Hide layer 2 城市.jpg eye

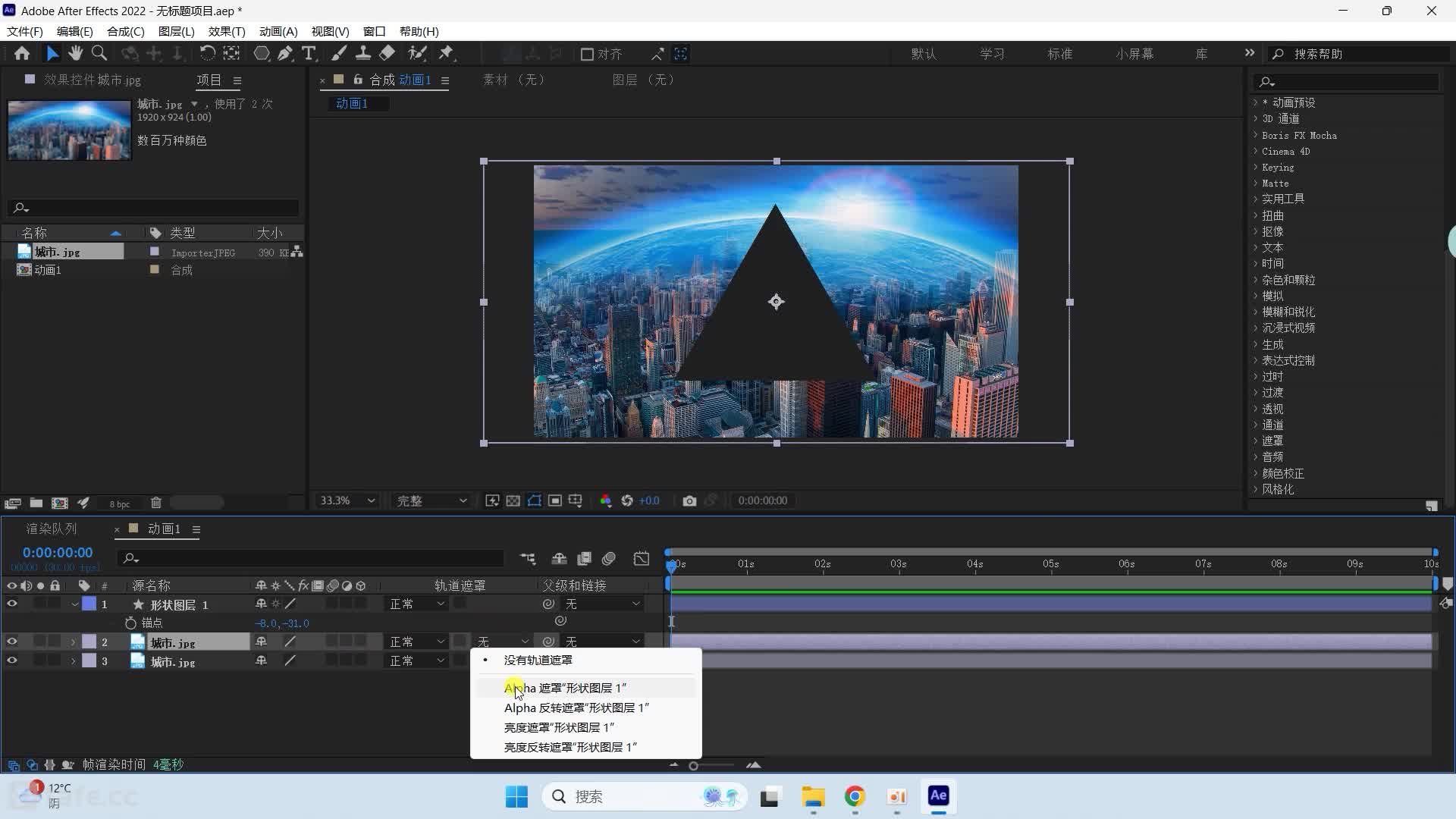(11, 642)
